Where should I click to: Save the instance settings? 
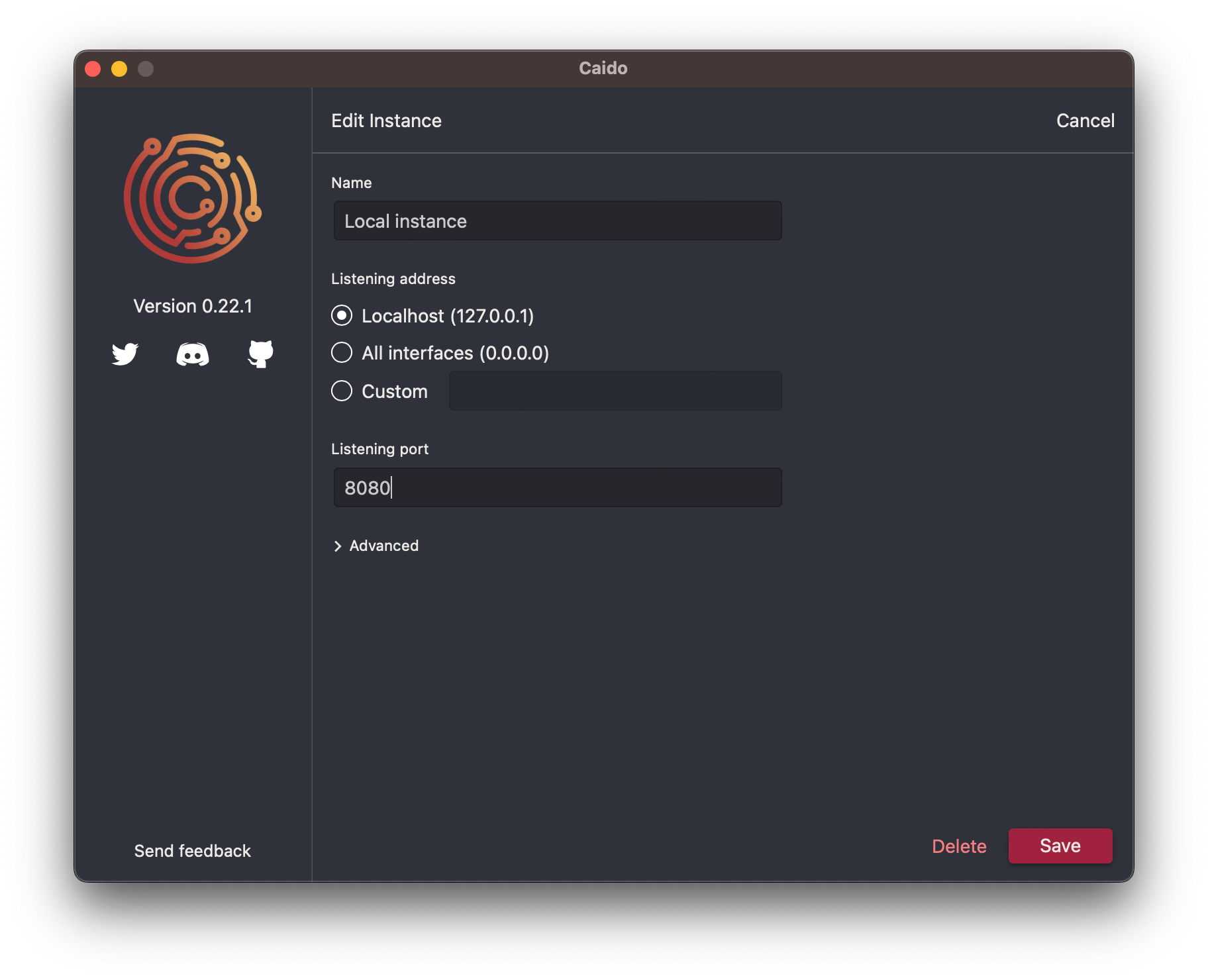1060,846
